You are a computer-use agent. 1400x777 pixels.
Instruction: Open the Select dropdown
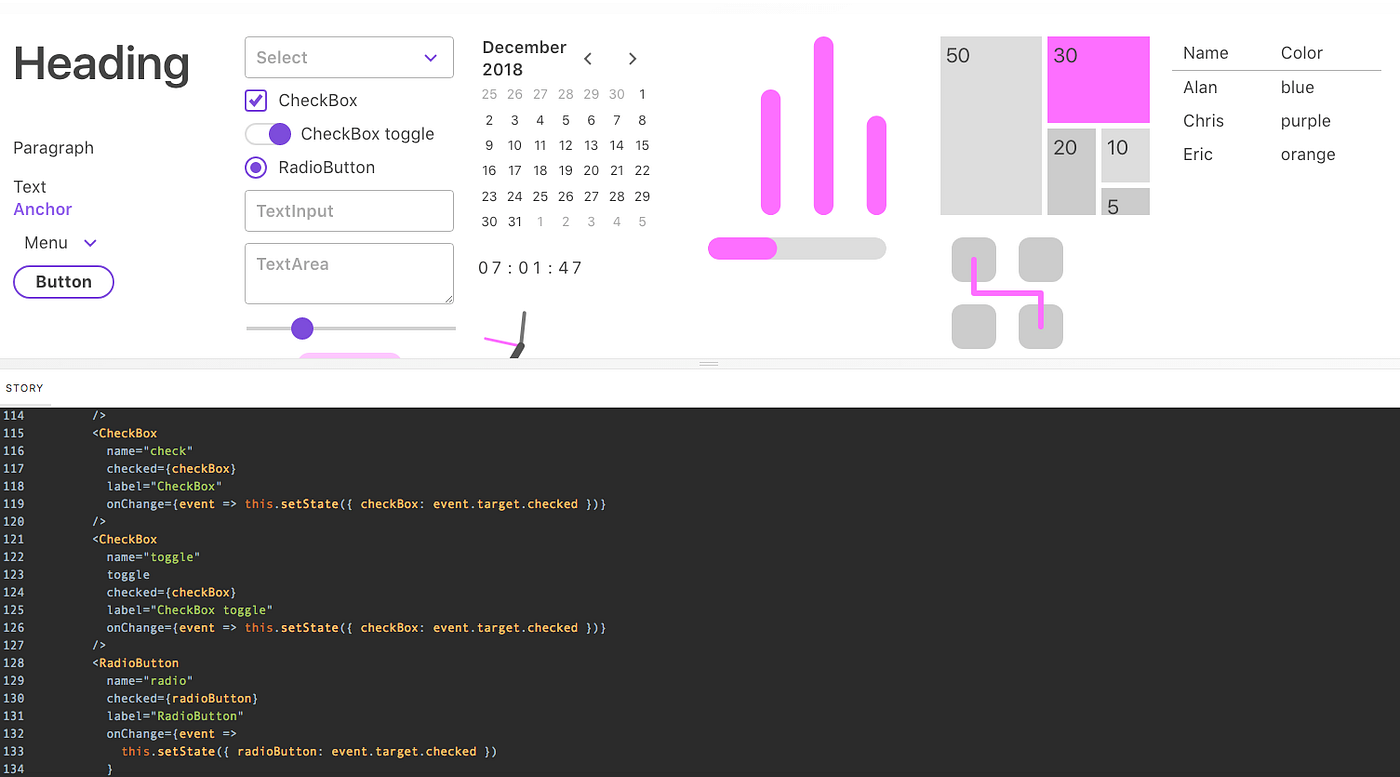click(x=348, y=57)
